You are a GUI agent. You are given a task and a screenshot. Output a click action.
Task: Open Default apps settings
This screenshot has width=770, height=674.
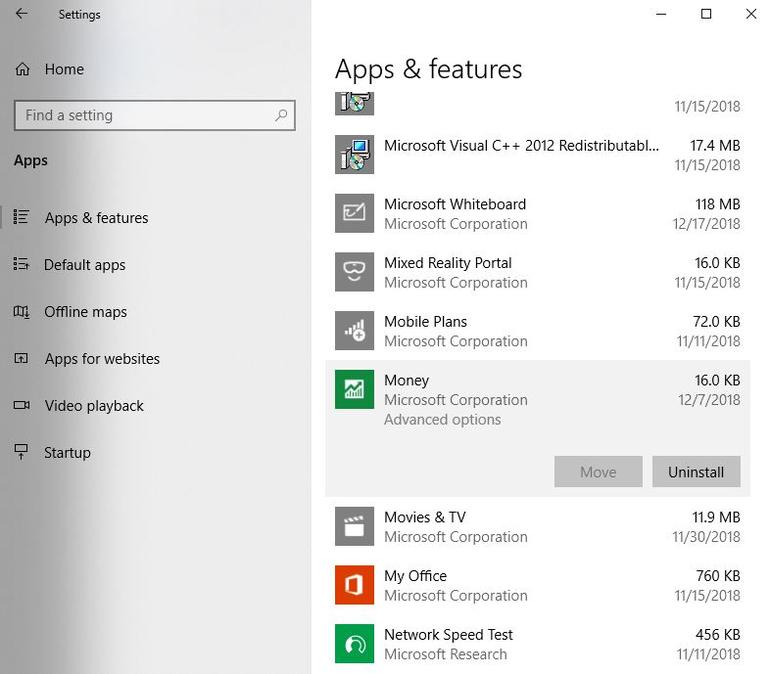tap(84, 265)
